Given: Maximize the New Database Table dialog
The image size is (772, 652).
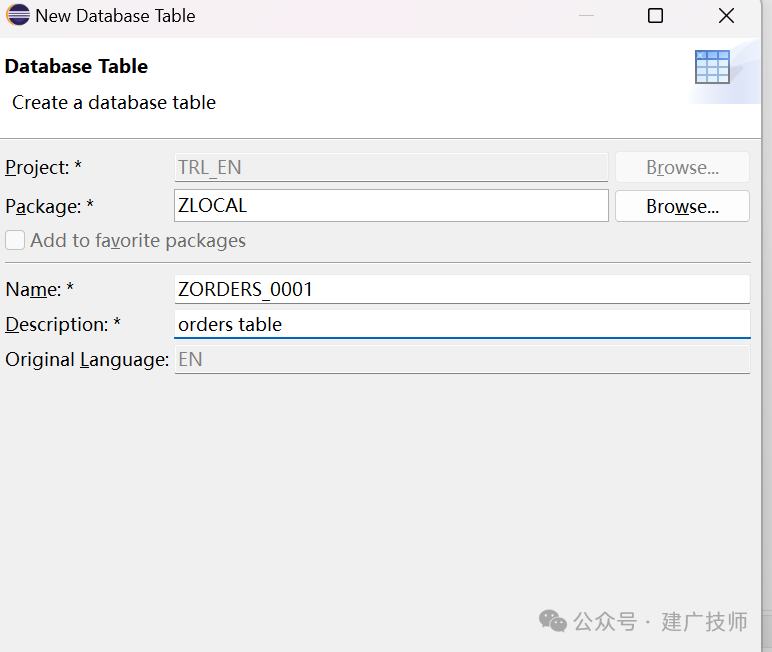Looking at the screenshot, I should pyautogui.click(x=655, y=16).
